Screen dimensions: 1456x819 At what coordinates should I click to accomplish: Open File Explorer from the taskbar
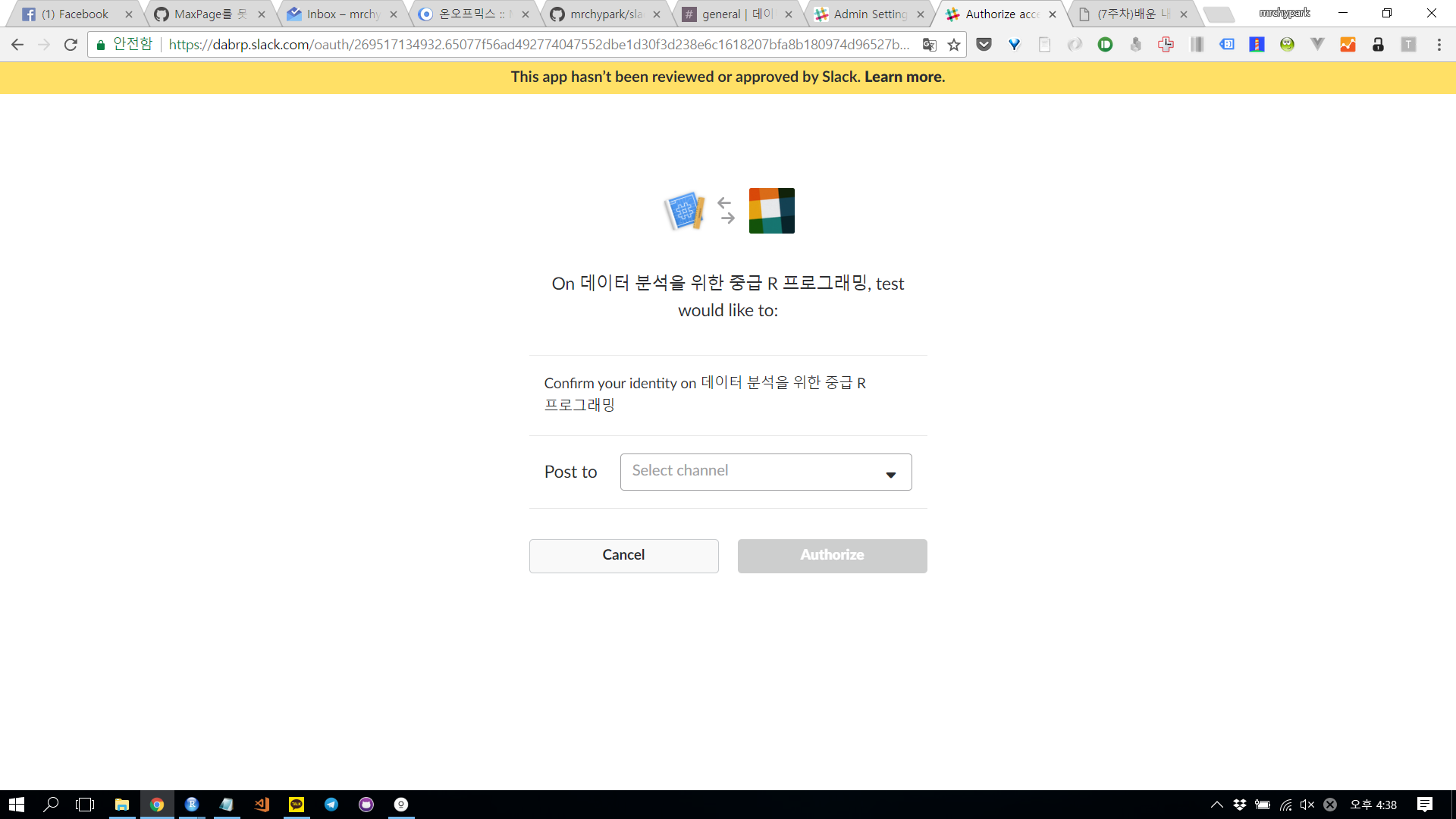(x=121, y=805)
